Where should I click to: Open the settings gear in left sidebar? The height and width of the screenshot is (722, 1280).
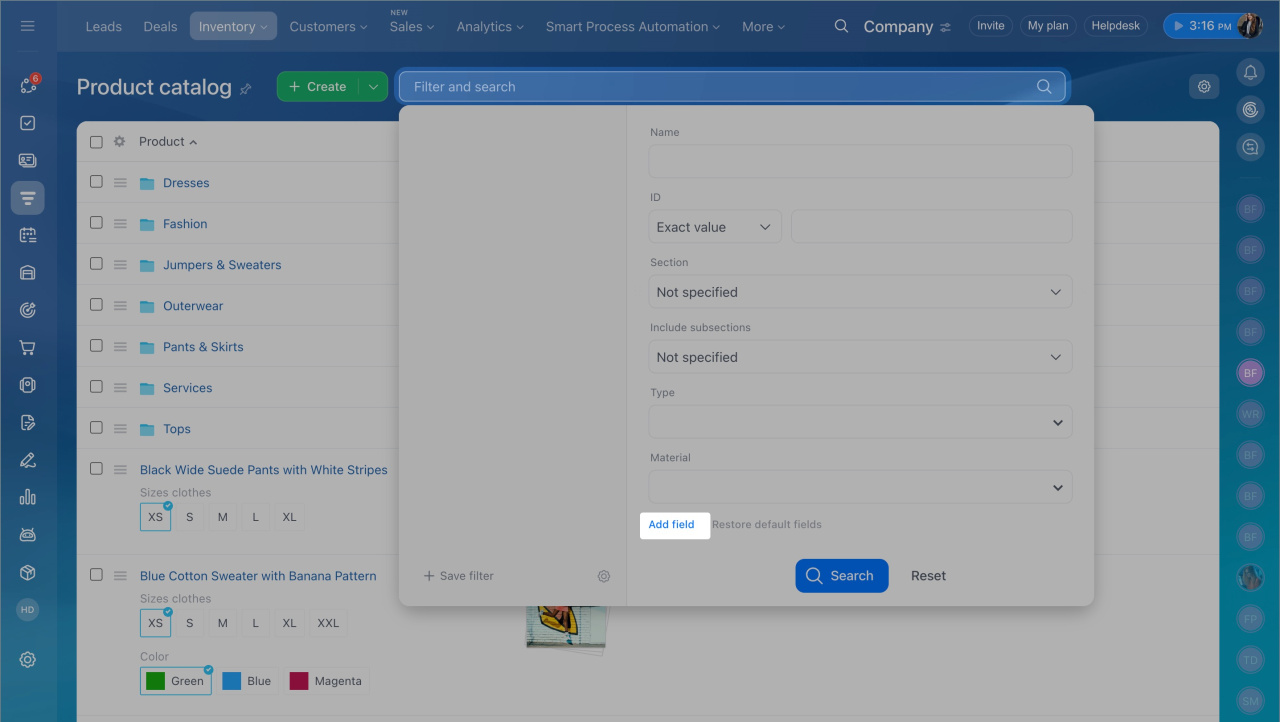(28, 660)
